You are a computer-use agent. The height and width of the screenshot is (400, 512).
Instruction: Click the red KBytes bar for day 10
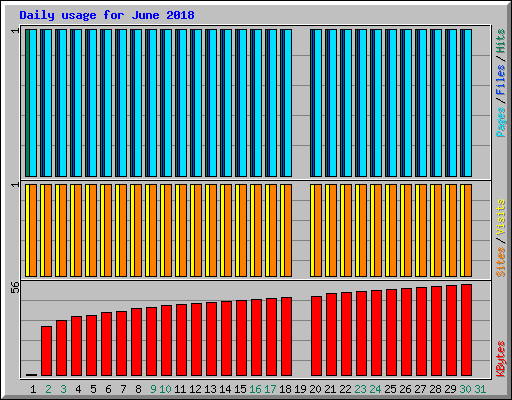(166, 340)
